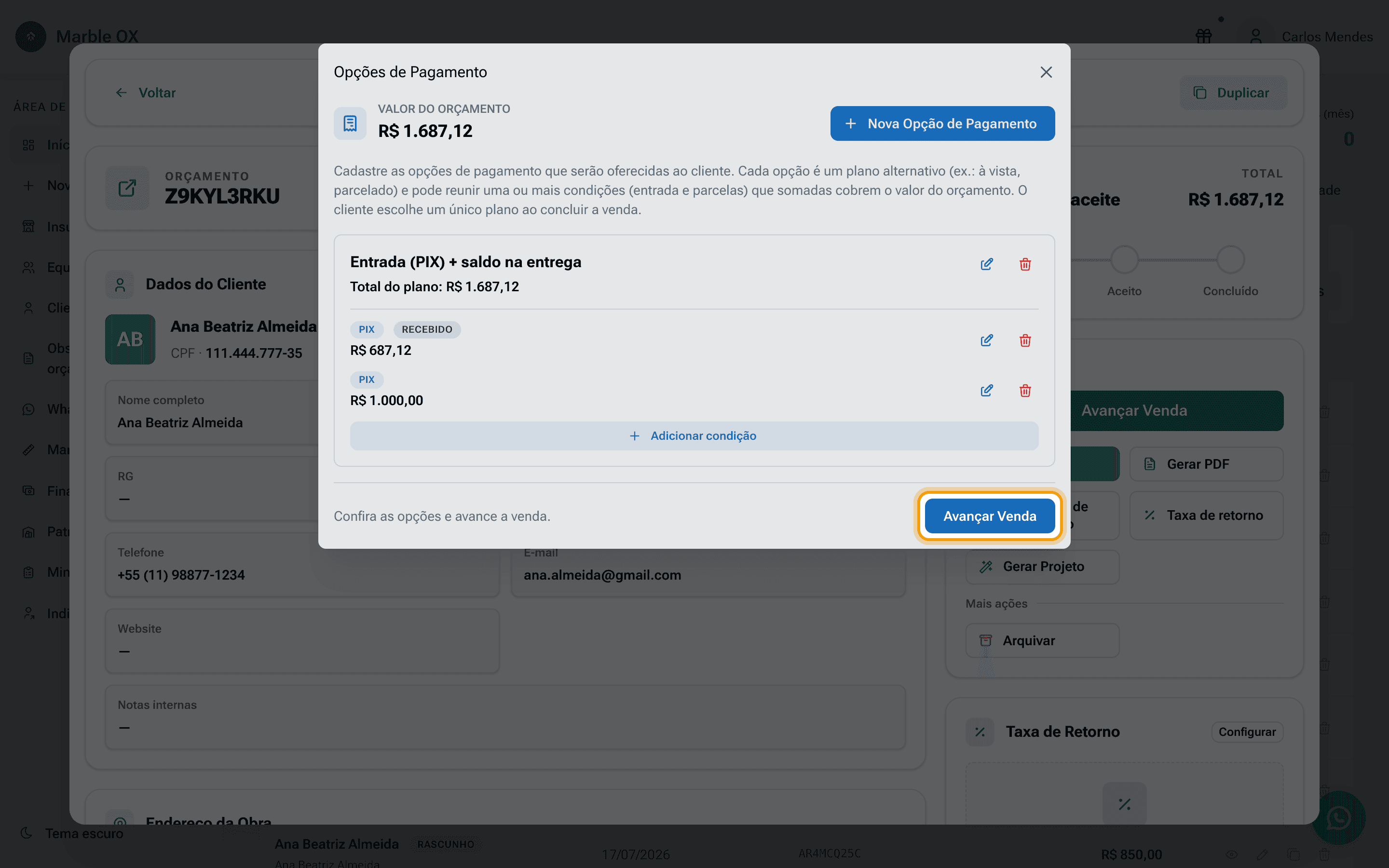Delete the 'Entrada (PIX) + saldo na entrega' plan
The width and height of the screenshot is (1389, 868).
coord(1025,264)
